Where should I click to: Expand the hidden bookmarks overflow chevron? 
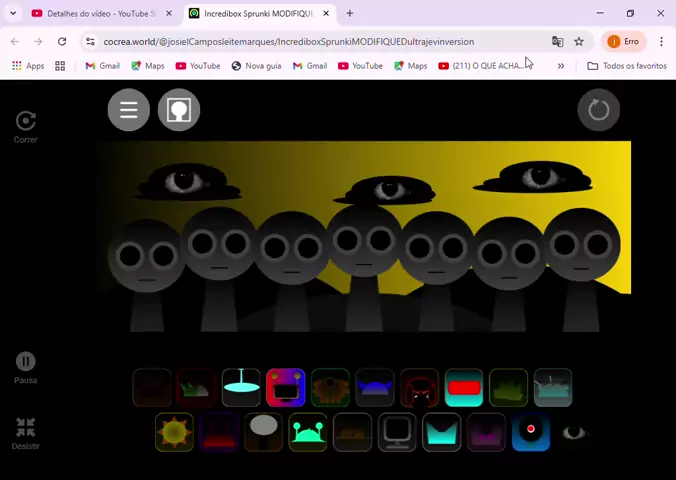click(561, 66)
